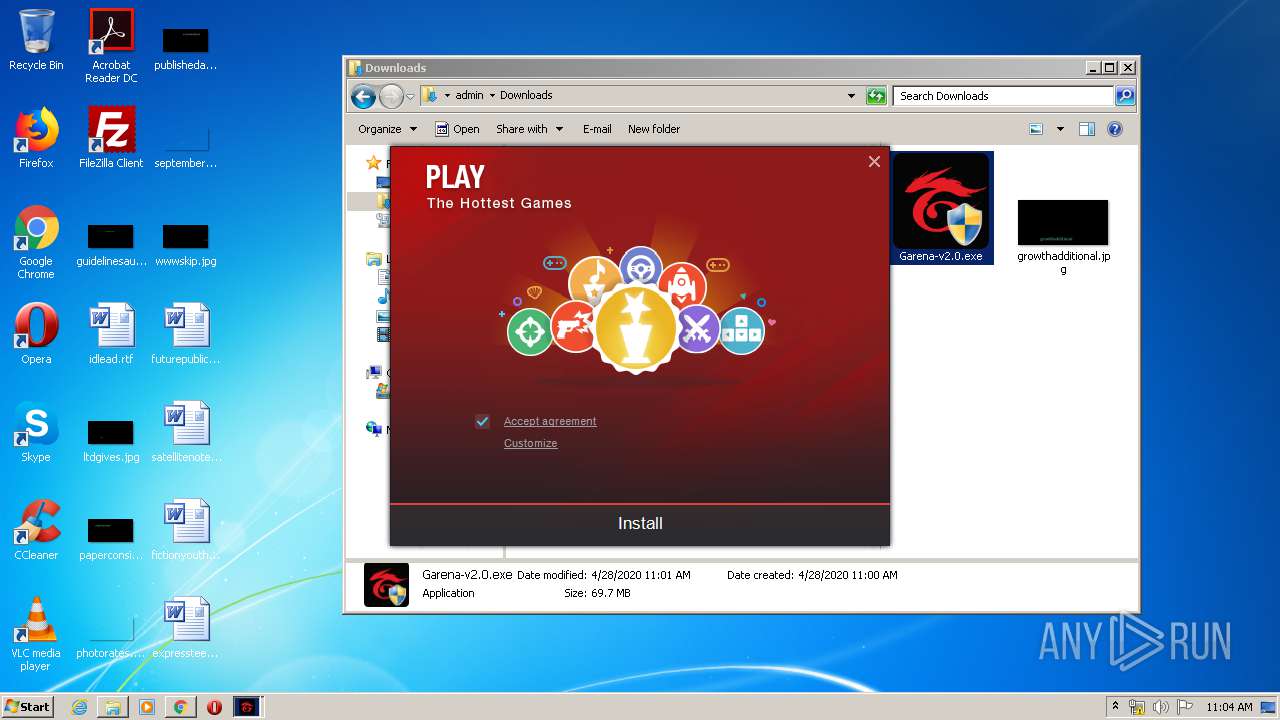1280x720 pixels.
Task: Click the Install button in Garena installer
Action: tap(640, 524)
